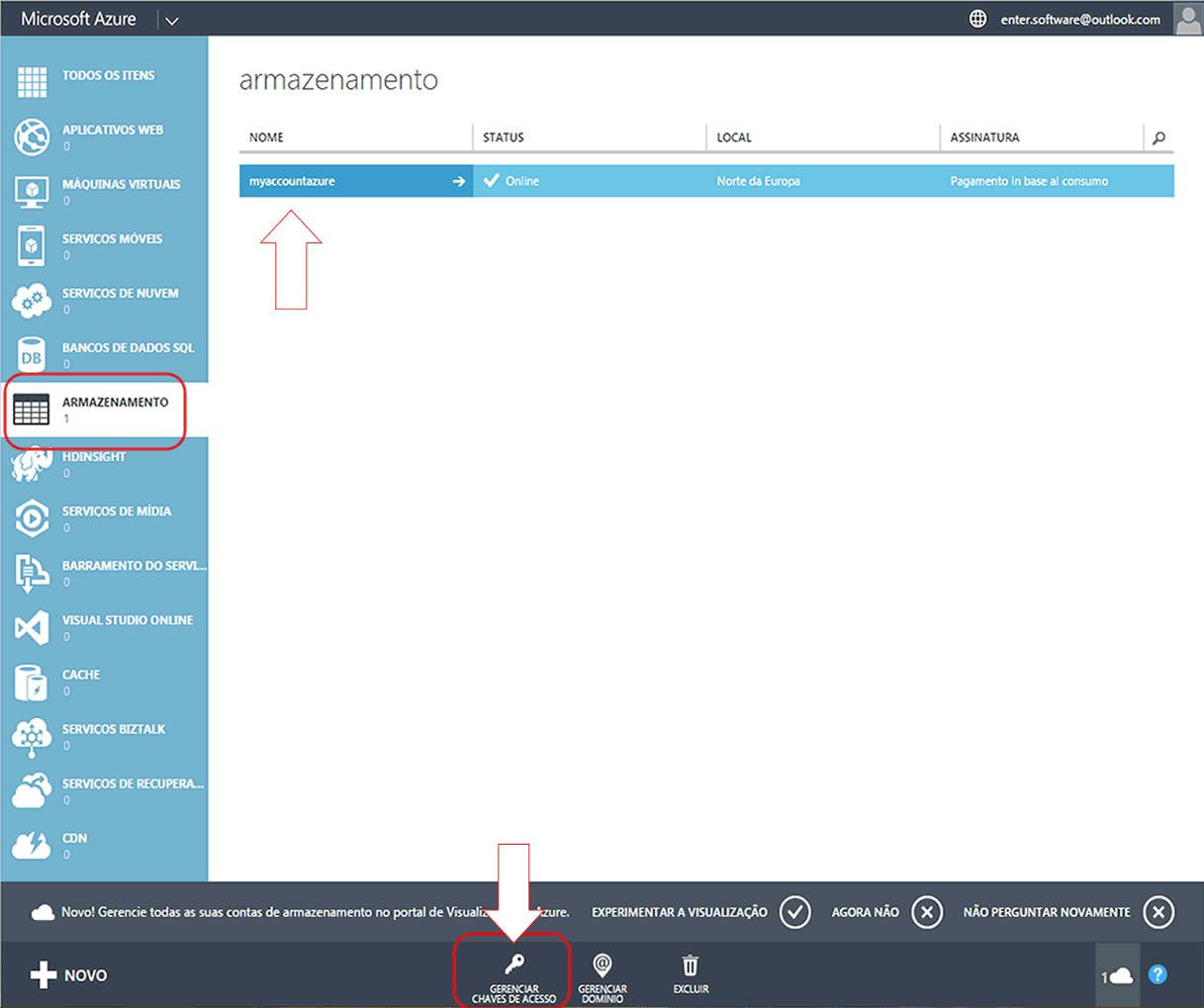Screen dimensions: 1204x1008
Task: Select the Serviços de Mídia play icon
Action: tap(32, 518)
